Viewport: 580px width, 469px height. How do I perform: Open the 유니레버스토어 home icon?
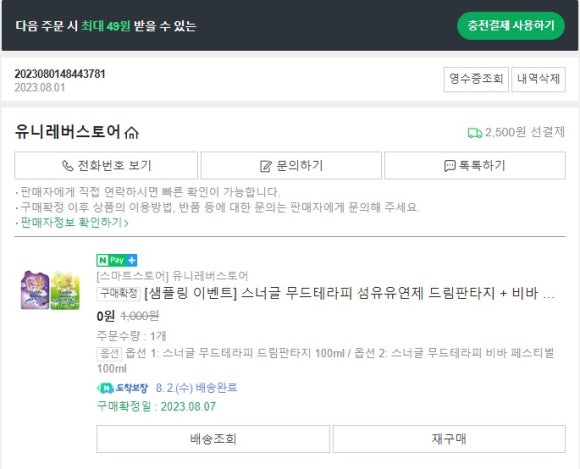pyautogui.click(x=131, y=132)
